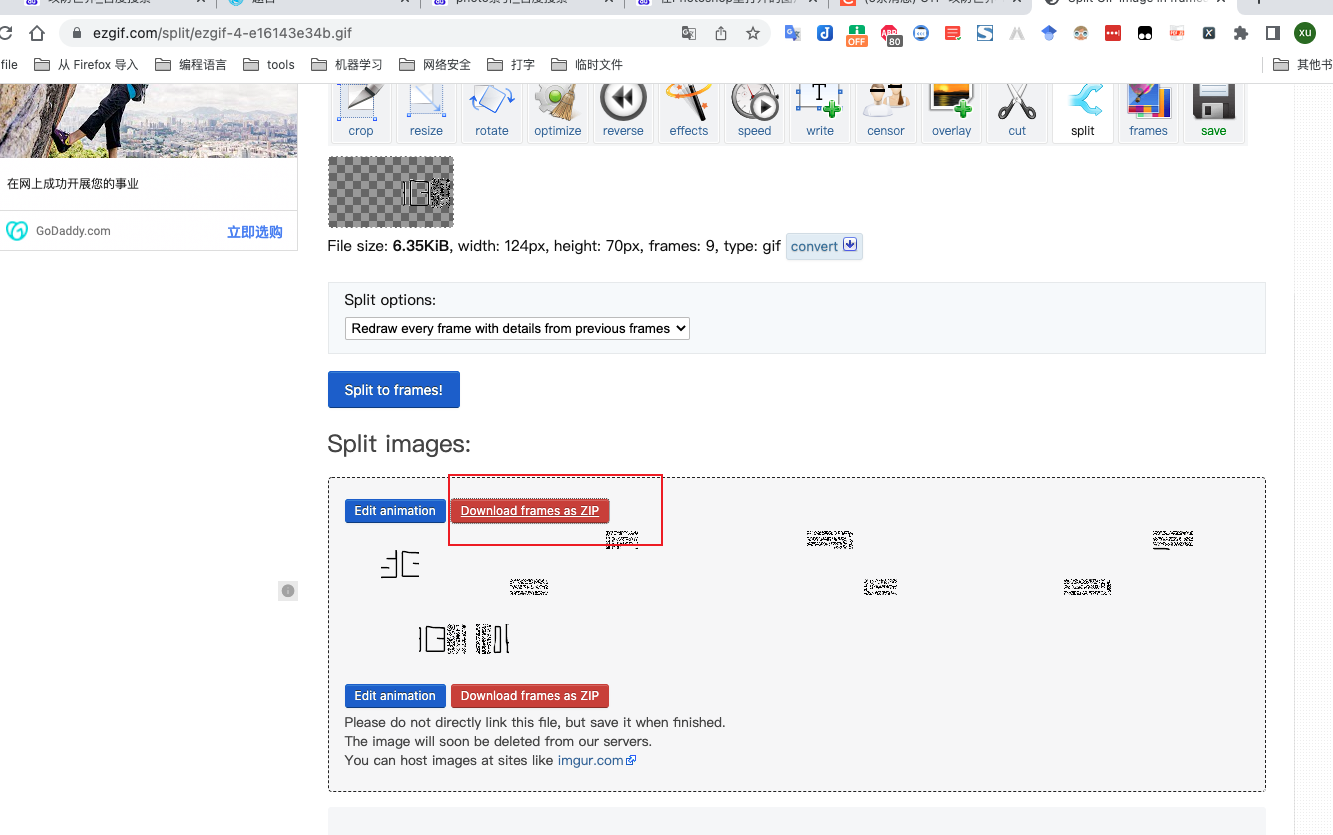Viewport: 1333px width, 835px height.
Task: Click the translate page icon in the address bar
Action: click(x=689, y=33)
